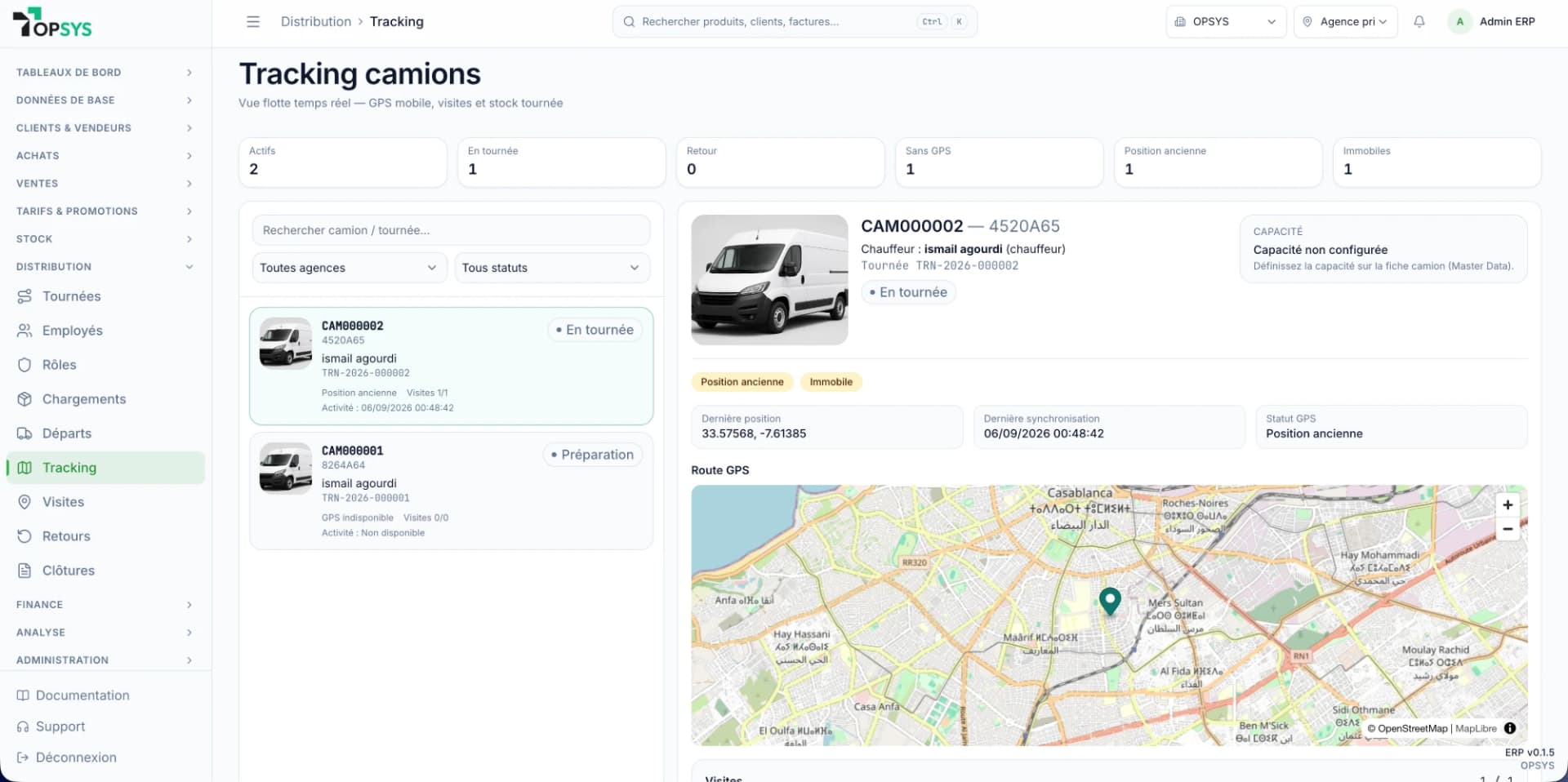The image size is (1568, 782).
Task: Select truck CAM000001 in the list
Action: tap(452, 491)
